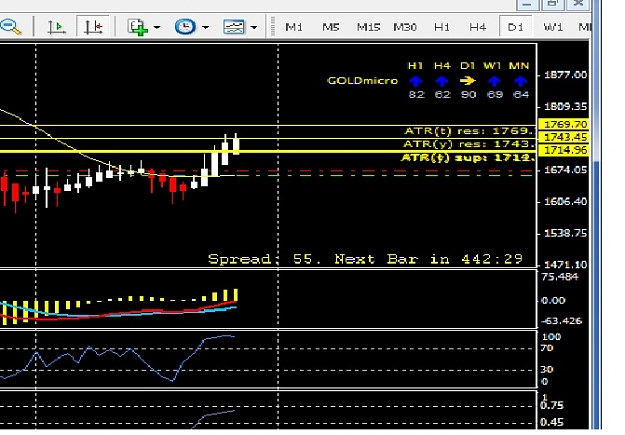Screen dimensions: 625x435
Task: Click the D1 sideways yellow arrow
Action: 468,81
